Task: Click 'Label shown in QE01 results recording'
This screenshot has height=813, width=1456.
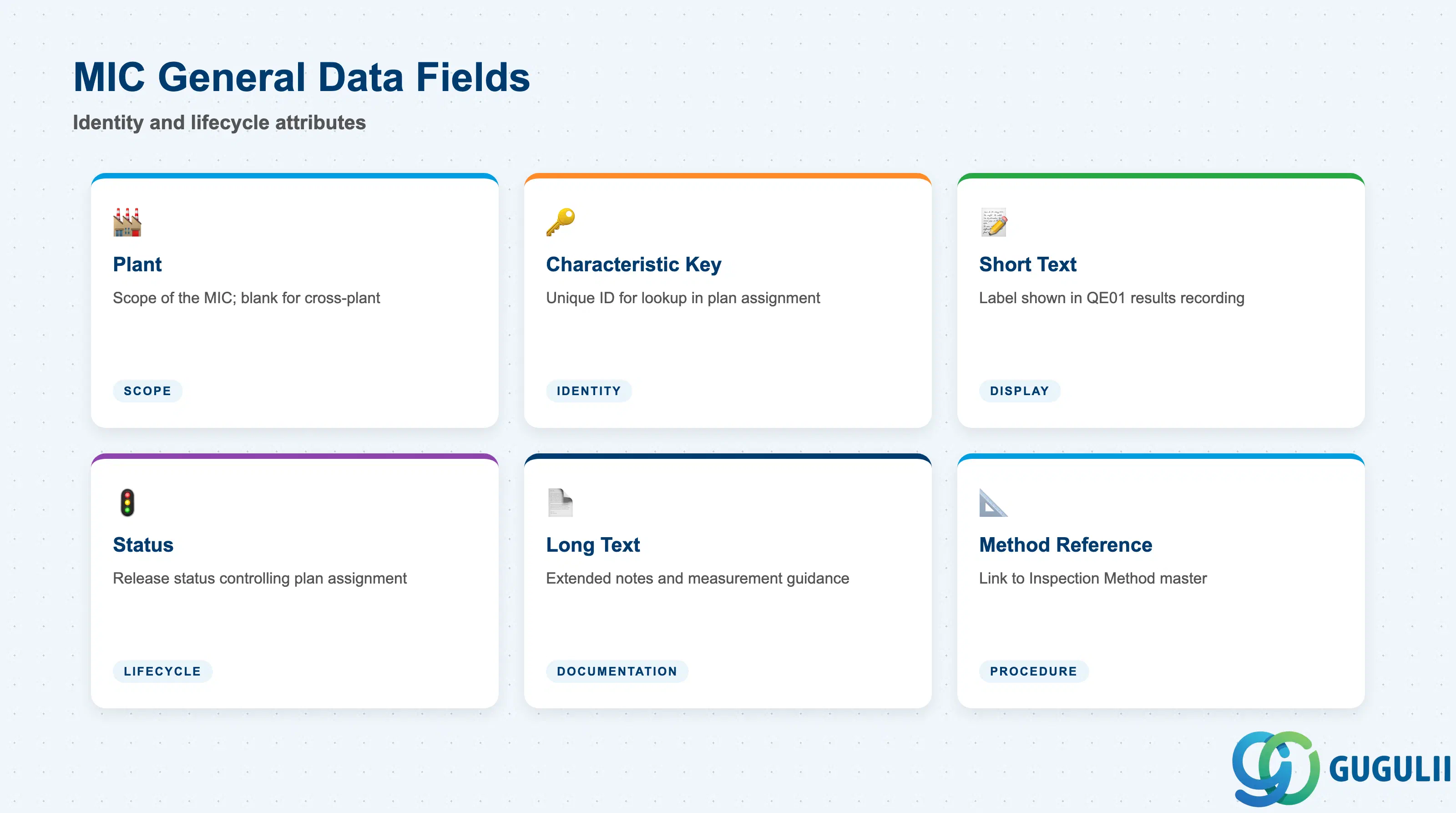Action: point(1112,298)
